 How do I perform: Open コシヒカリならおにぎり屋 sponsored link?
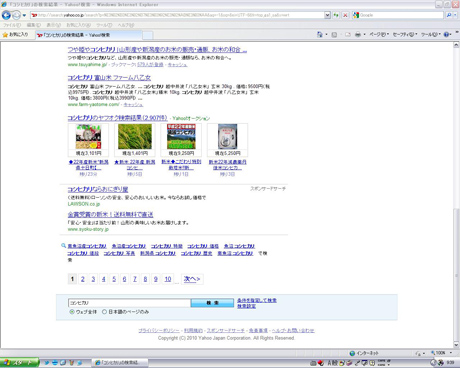[98, 189]
